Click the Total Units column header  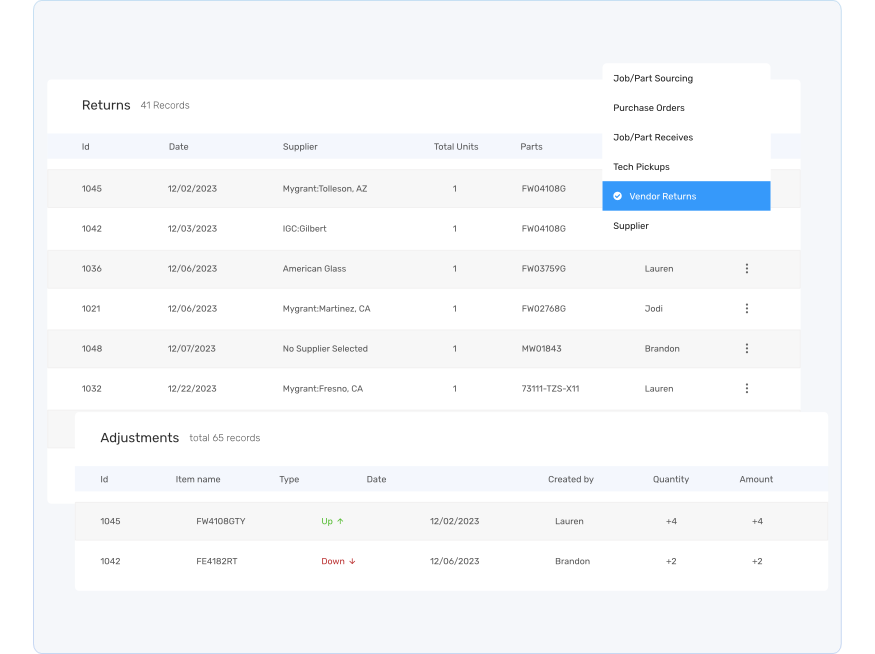click(x=455, y=147)
